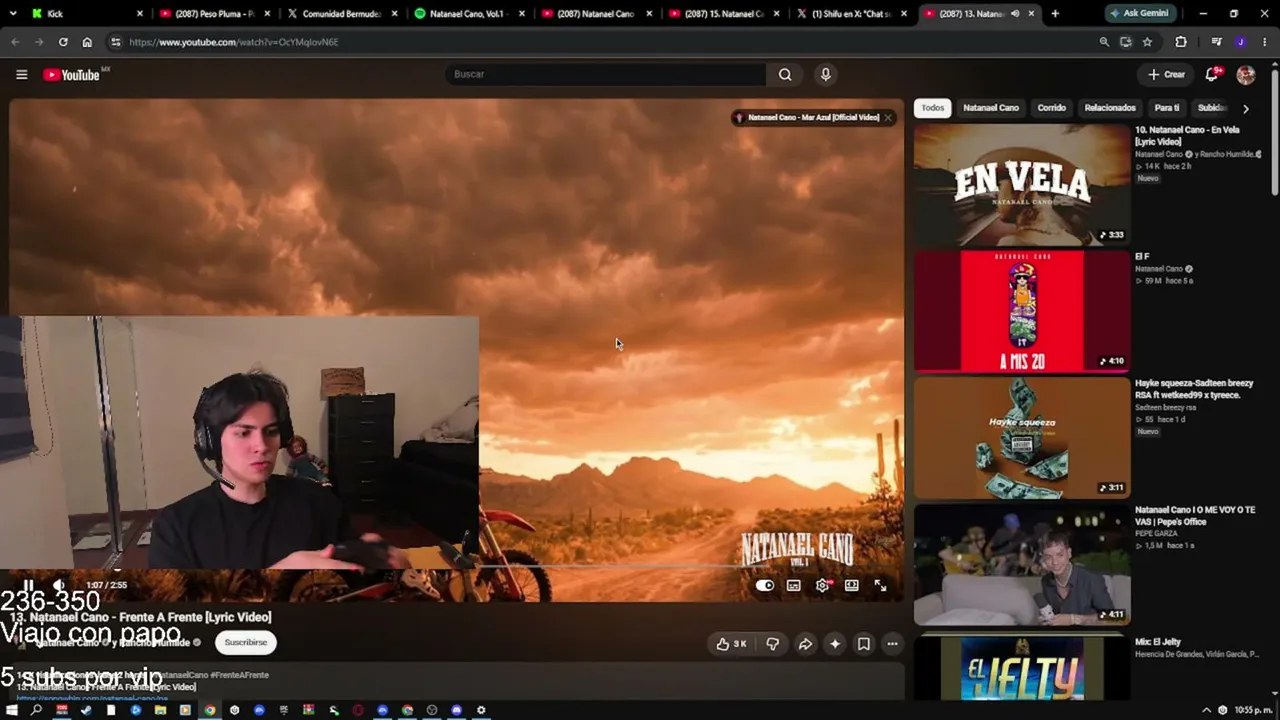The image size is (1280, 720).
Task: Open the El Jelty mix thumbnail
Action: tap(1022, 667)
